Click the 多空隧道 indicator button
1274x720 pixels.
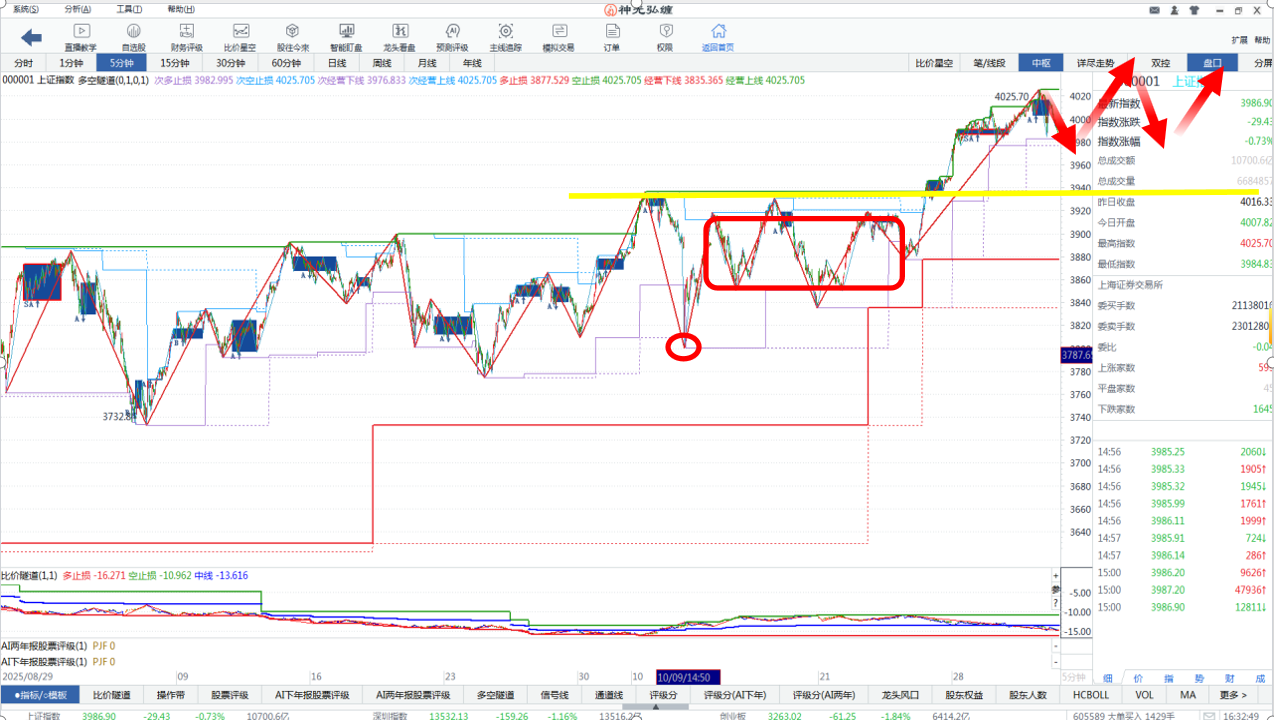coord(496,695)
